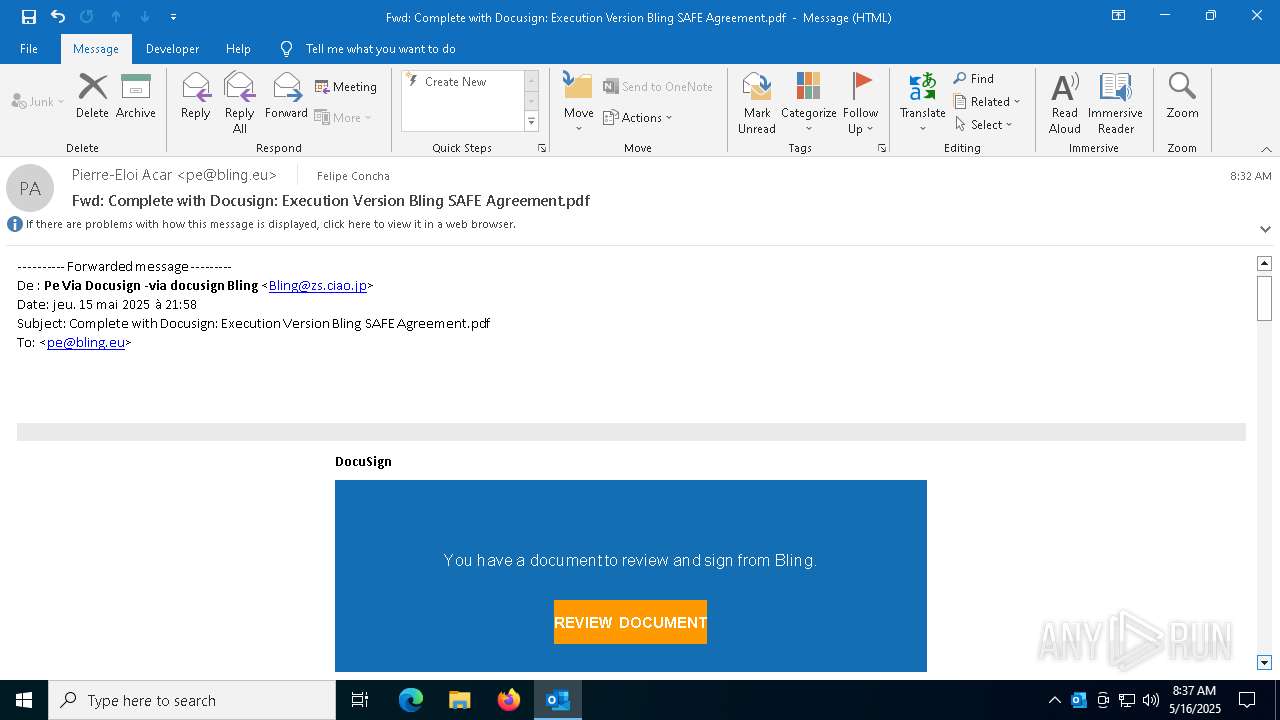Expand the message header chevron
This screenshot has height=720, width=1280.
click(x=1265, y=229)
